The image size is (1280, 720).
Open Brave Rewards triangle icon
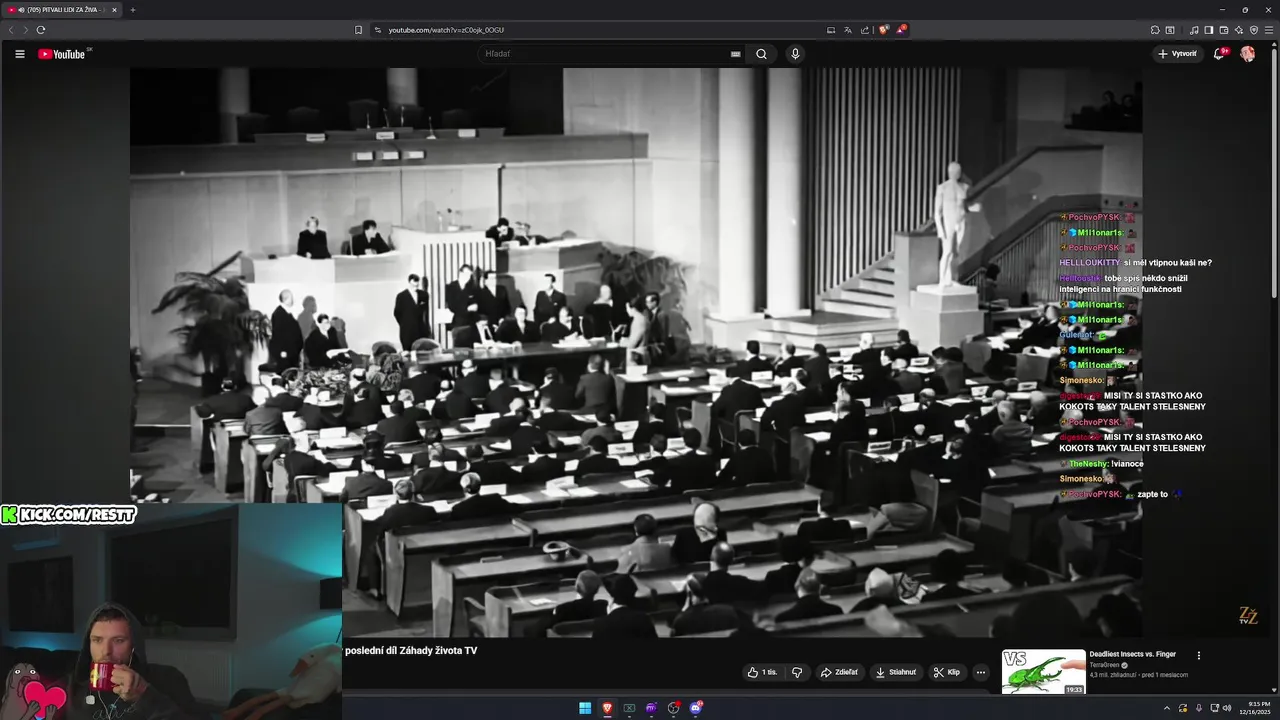[900, 30]
